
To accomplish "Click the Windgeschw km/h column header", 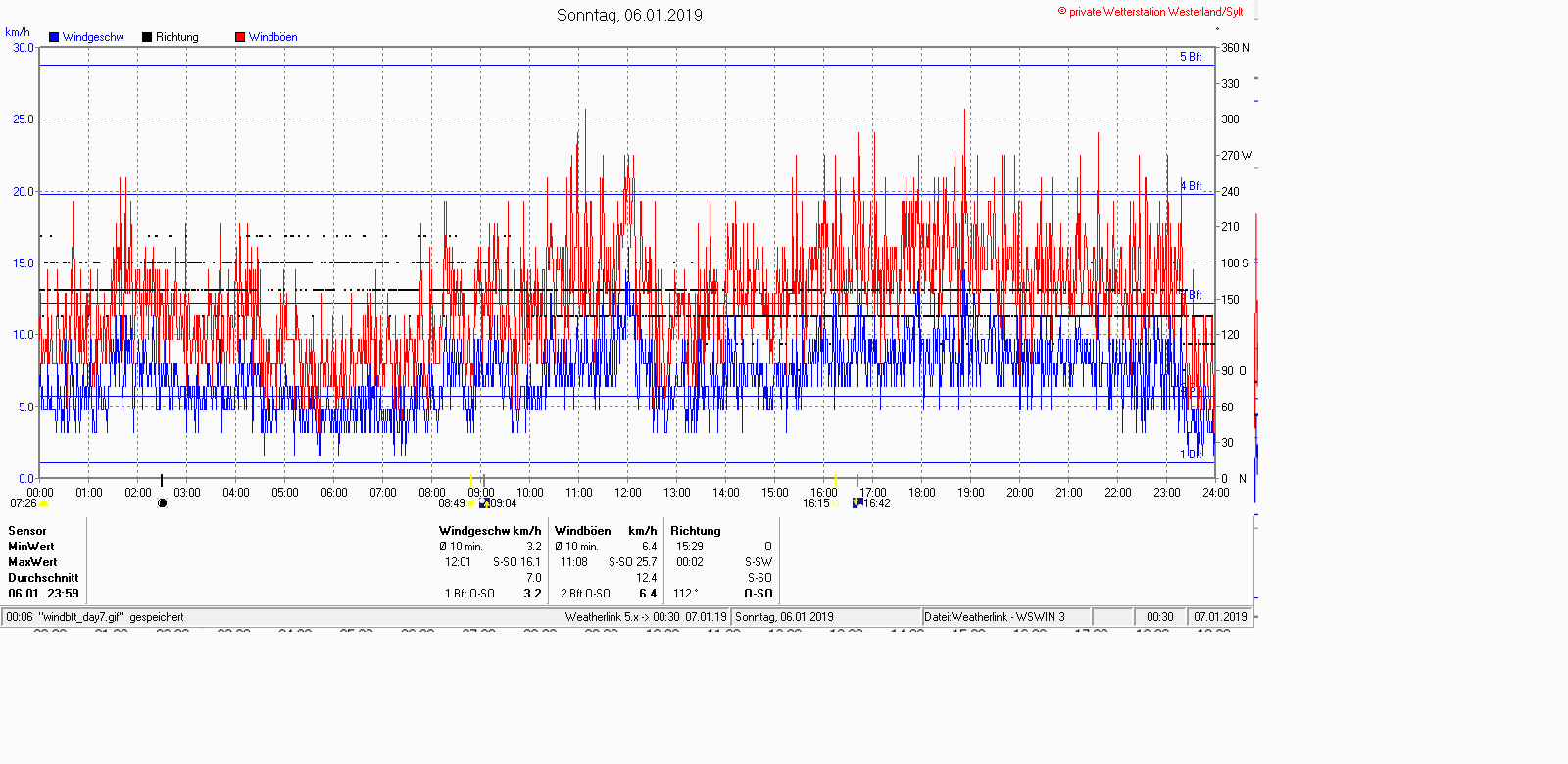I will (x=490, y=531).
